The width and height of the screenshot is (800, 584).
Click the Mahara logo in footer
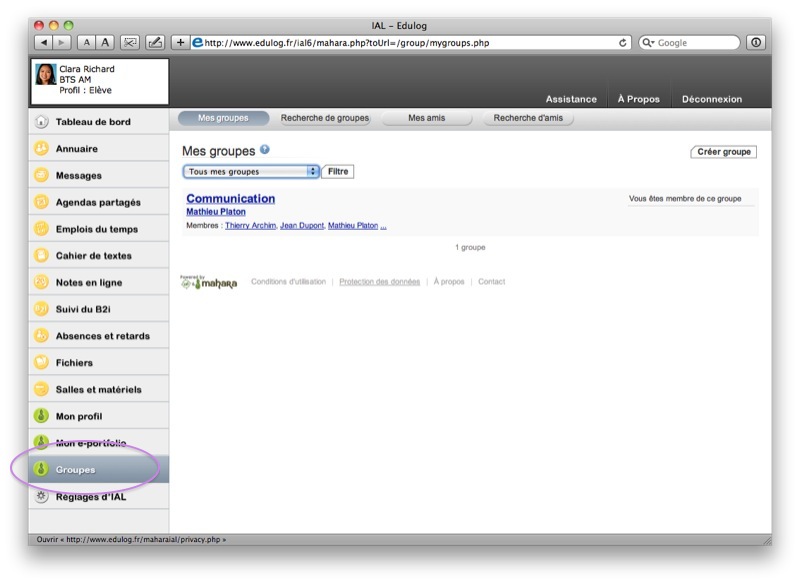(x=209, y=283)
